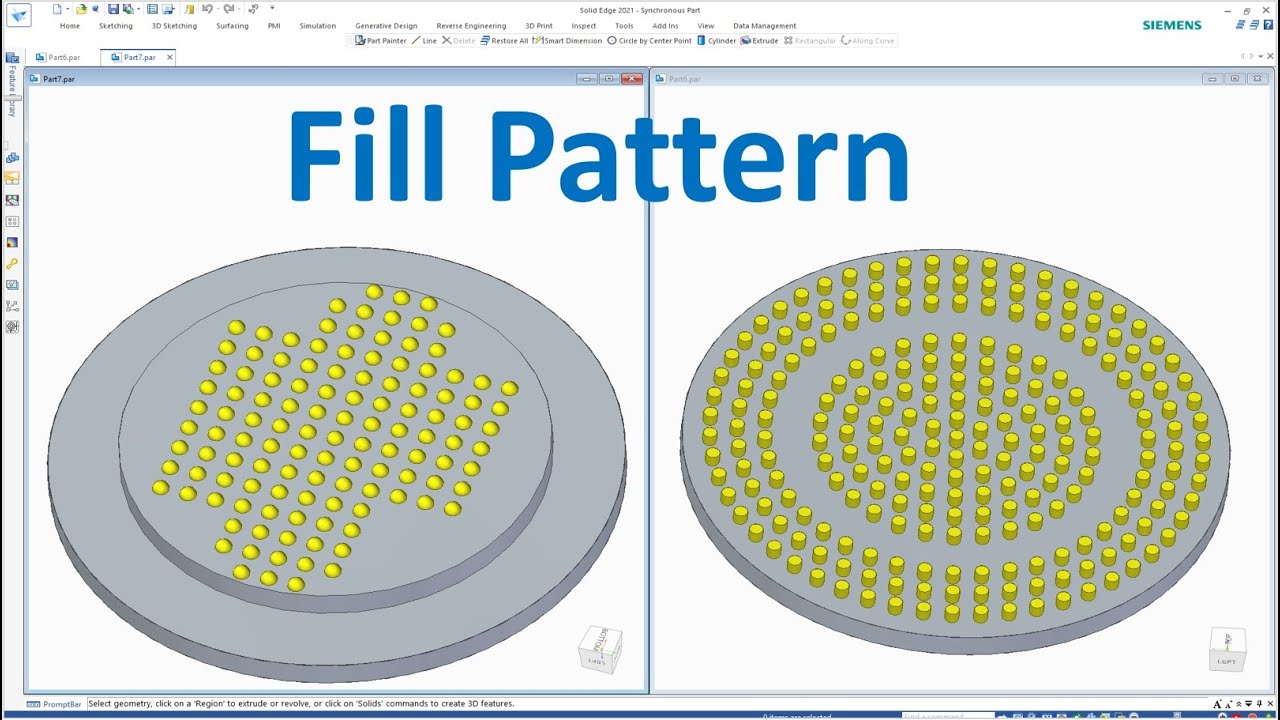The width and height of the screenshot is (1280, 720).
Task: Click the Redo arrow icon
Action: [x=229, y=9]
